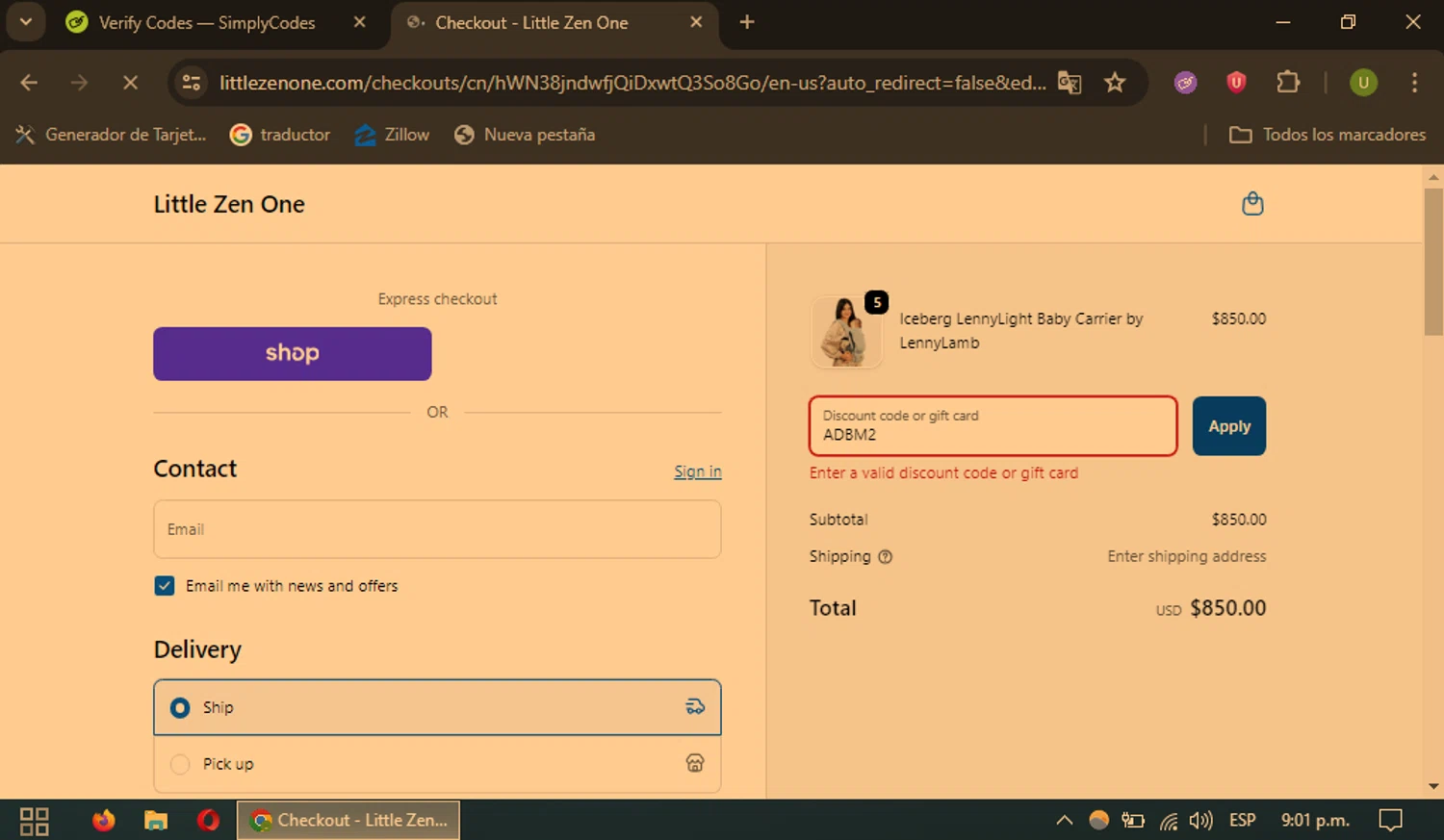This screenshot has height=840, width=1444.
Task: Click the littlezenone.com URL address bar
Action: [x=632, y=83]
